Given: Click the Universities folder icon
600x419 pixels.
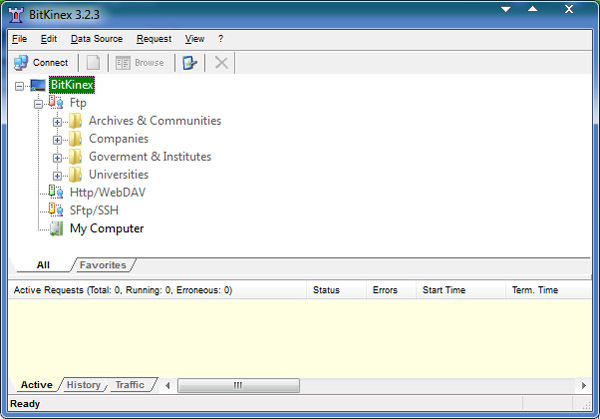Looking at the screenshot, I should [x=75, y=175].
